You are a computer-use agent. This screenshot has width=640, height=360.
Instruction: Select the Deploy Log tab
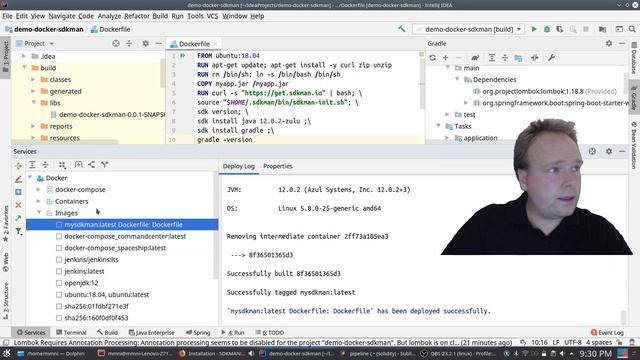pyautogui.click(x=239, y=166)
